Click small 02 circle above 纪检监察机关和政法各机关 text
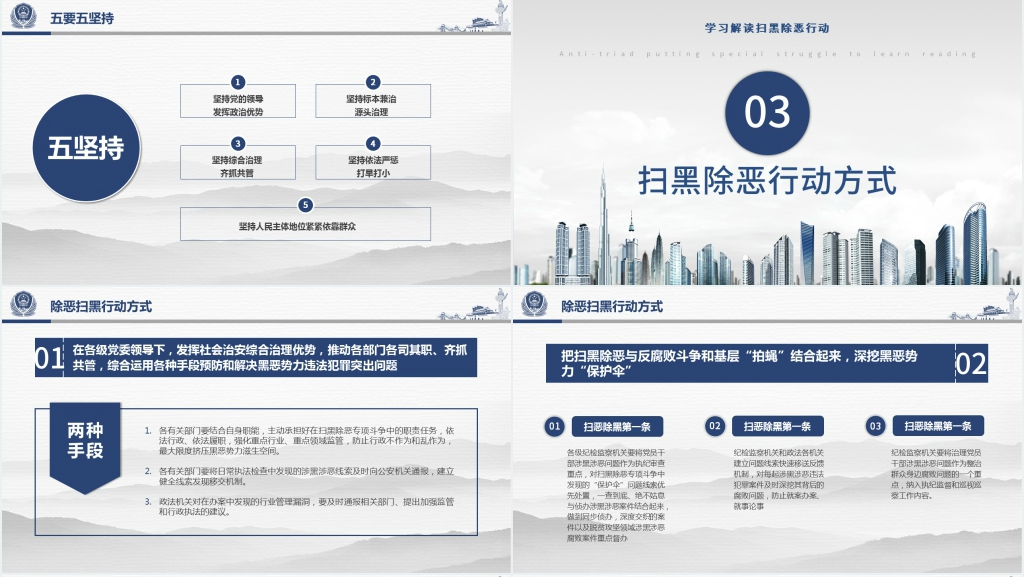1024x577 pixels. coord(715,427)
